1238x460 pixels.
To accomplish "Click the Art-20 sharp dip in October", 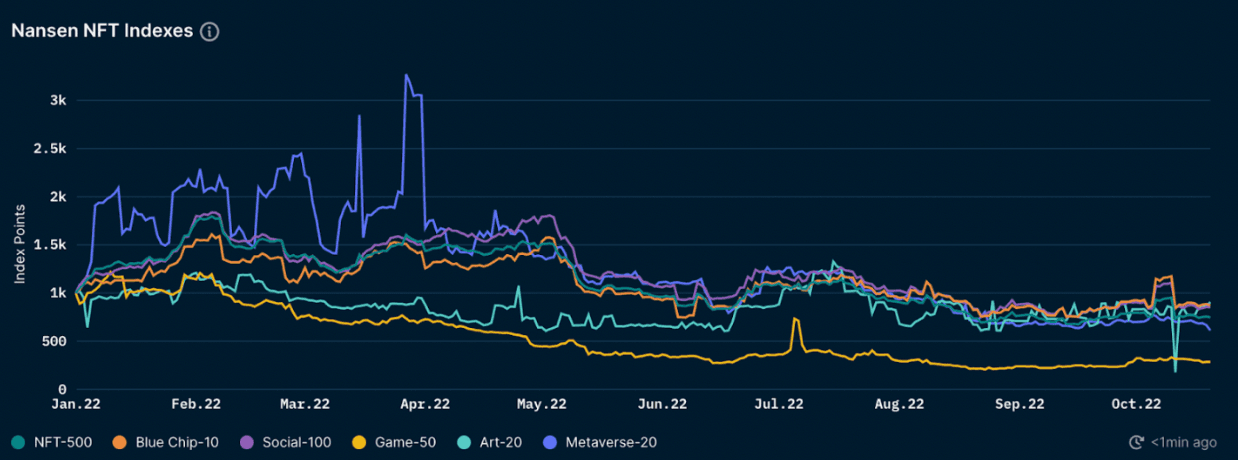I will click(1175, 370).
